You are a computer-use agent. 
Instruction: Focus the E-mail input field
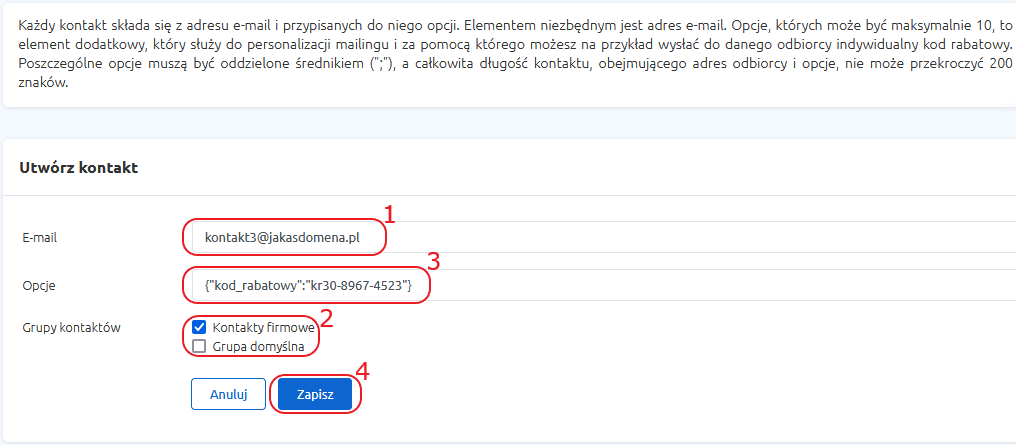(x=599, y=238)
